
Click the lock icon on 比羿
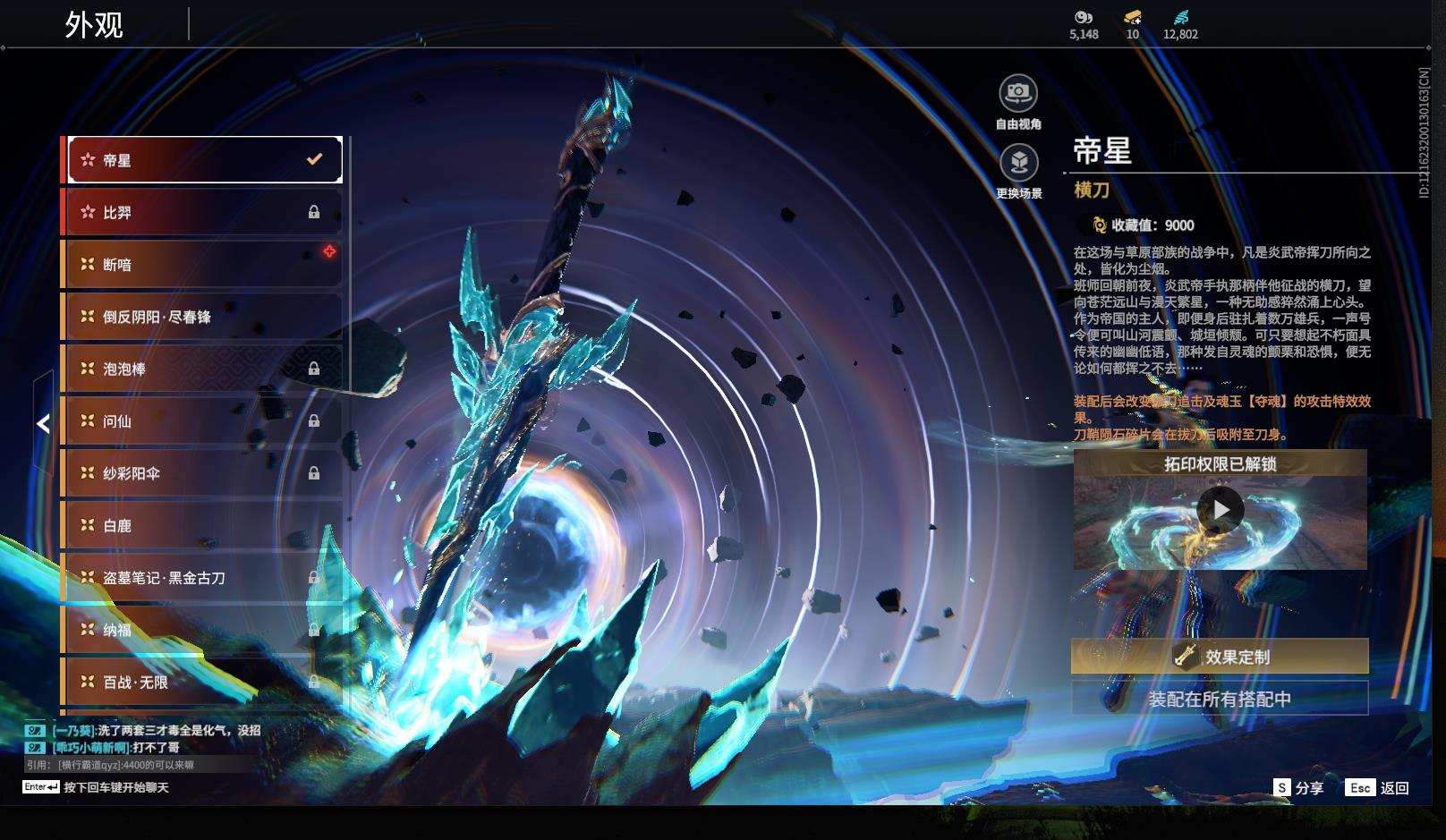tap(314, 212)
